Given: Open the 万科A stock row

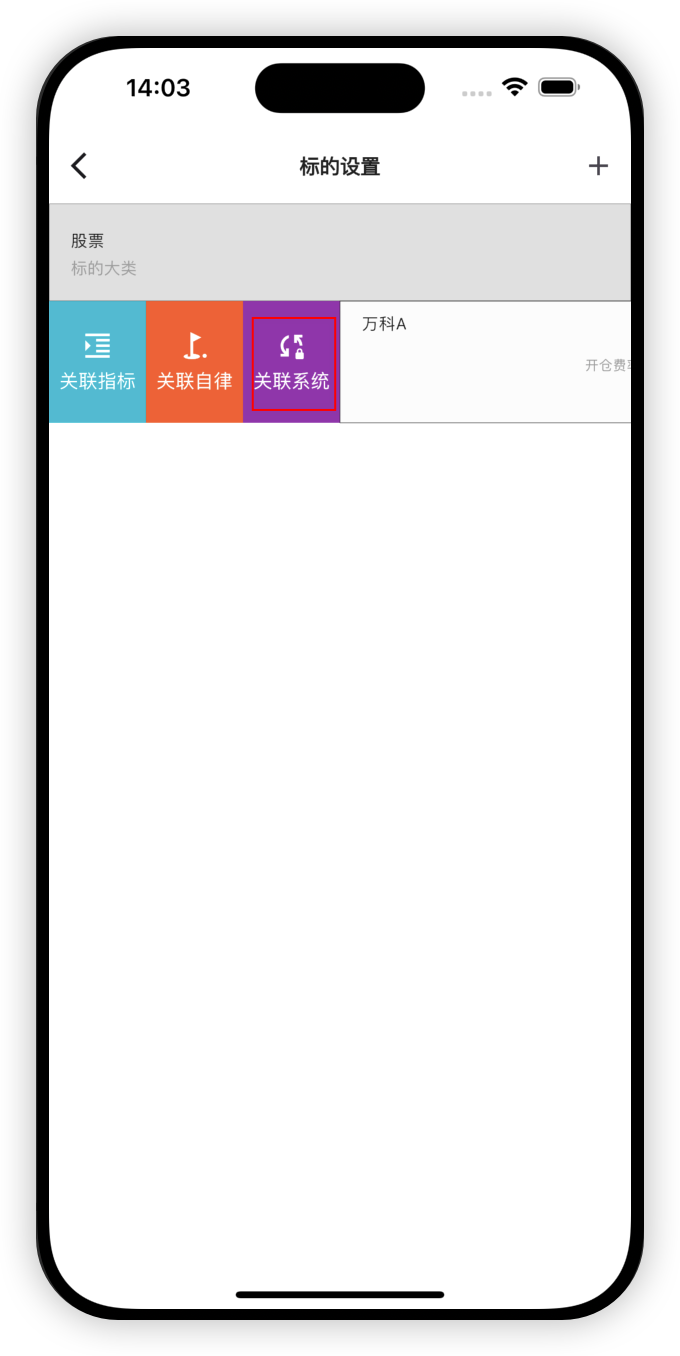Looking at the screenshot, I should [486, 362].
